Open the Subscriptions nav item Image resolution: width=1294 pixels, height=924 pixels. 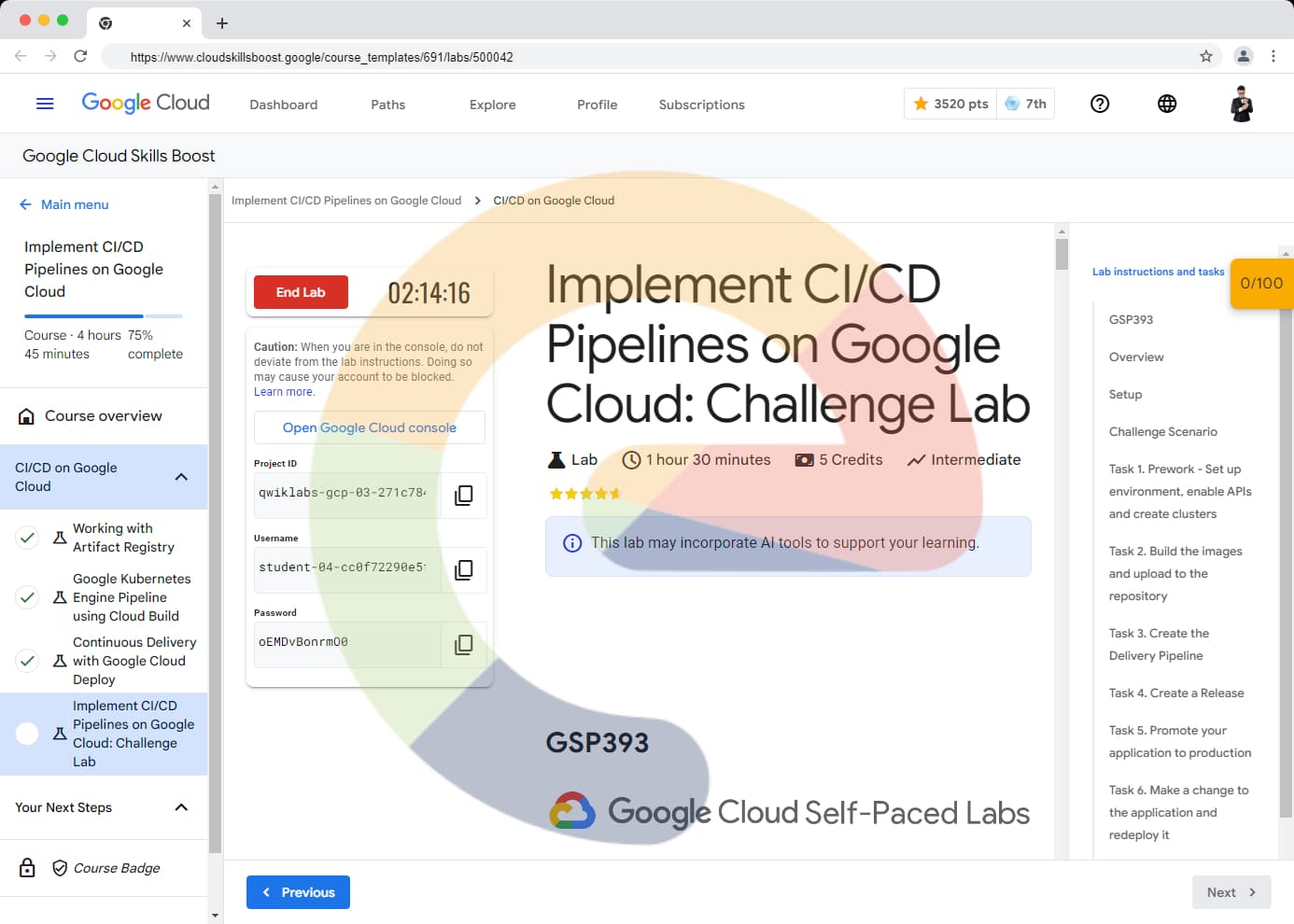click(701, 105)
